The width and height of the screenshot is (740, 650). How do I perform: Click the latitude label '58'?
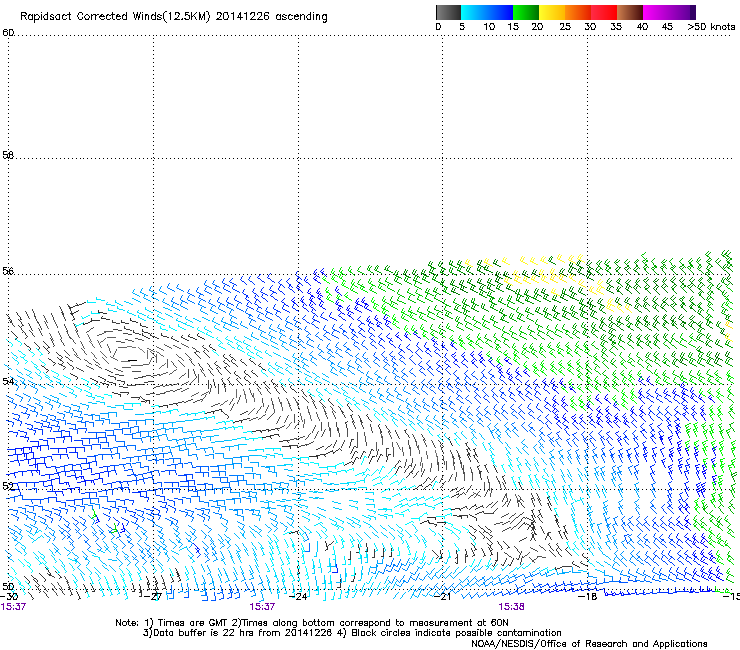point(8,155)
